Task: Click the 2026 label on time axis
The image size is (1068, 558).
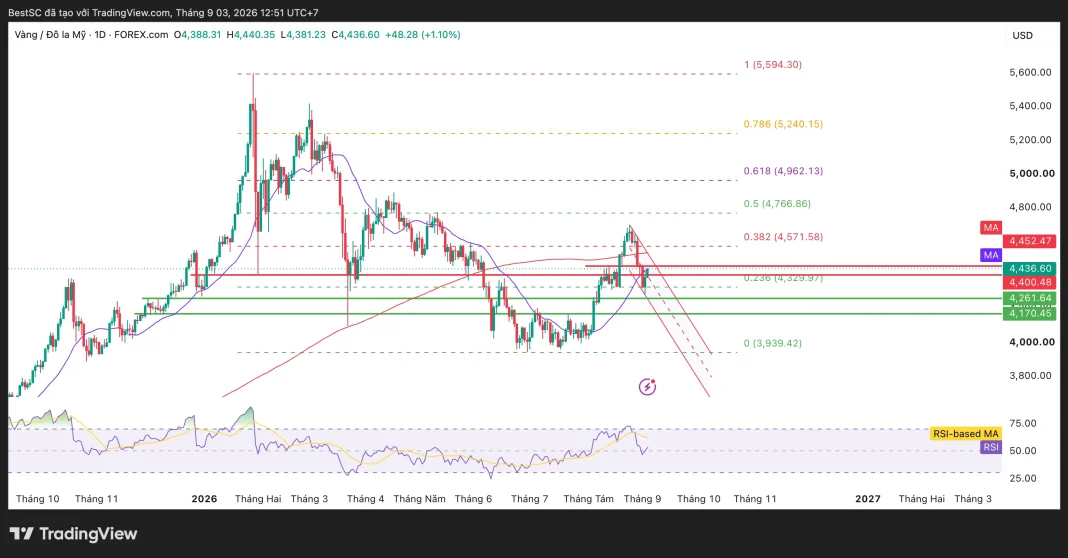Action: click(204, 499)
